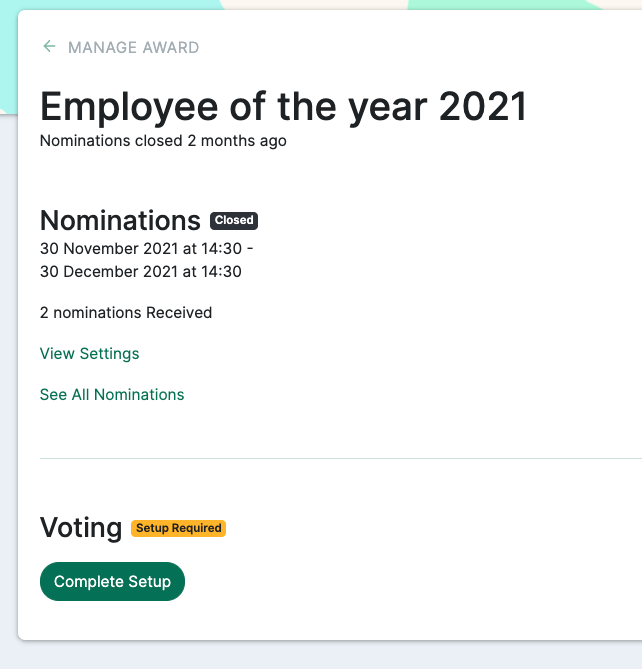The height and width of the screenshot is (669, 642).
Task: Click the divider line above Voting
Action: [x=341, y=459]
